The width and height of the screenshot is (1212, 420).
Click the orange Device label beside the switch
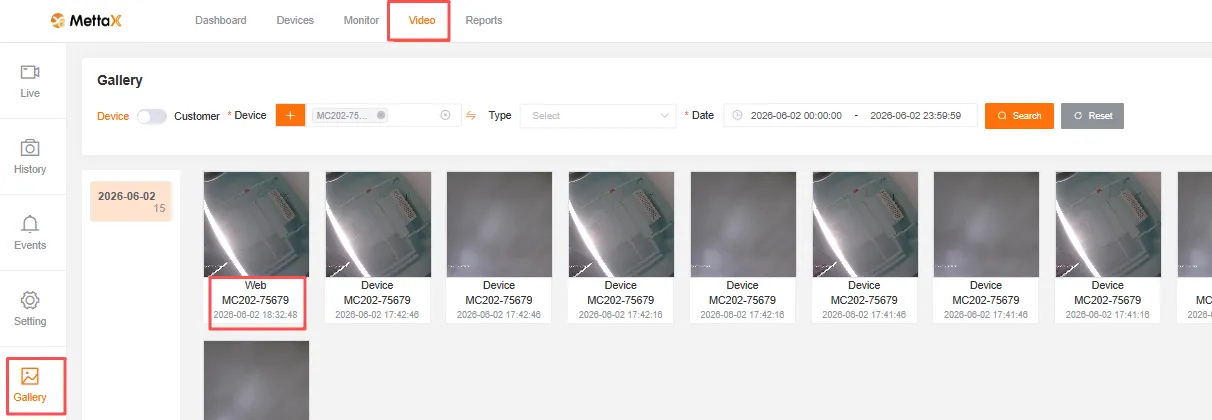113,116
